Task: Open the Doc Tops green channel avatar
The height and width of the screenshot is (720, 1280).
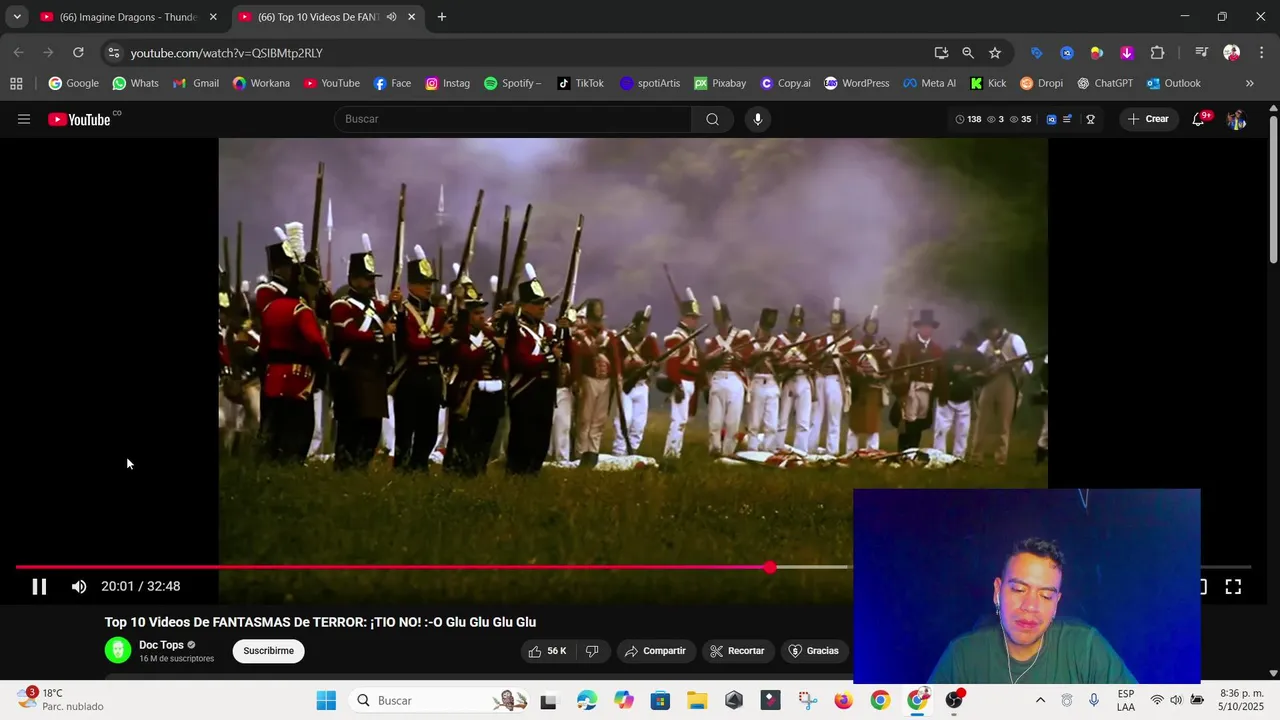Action: 118,650
